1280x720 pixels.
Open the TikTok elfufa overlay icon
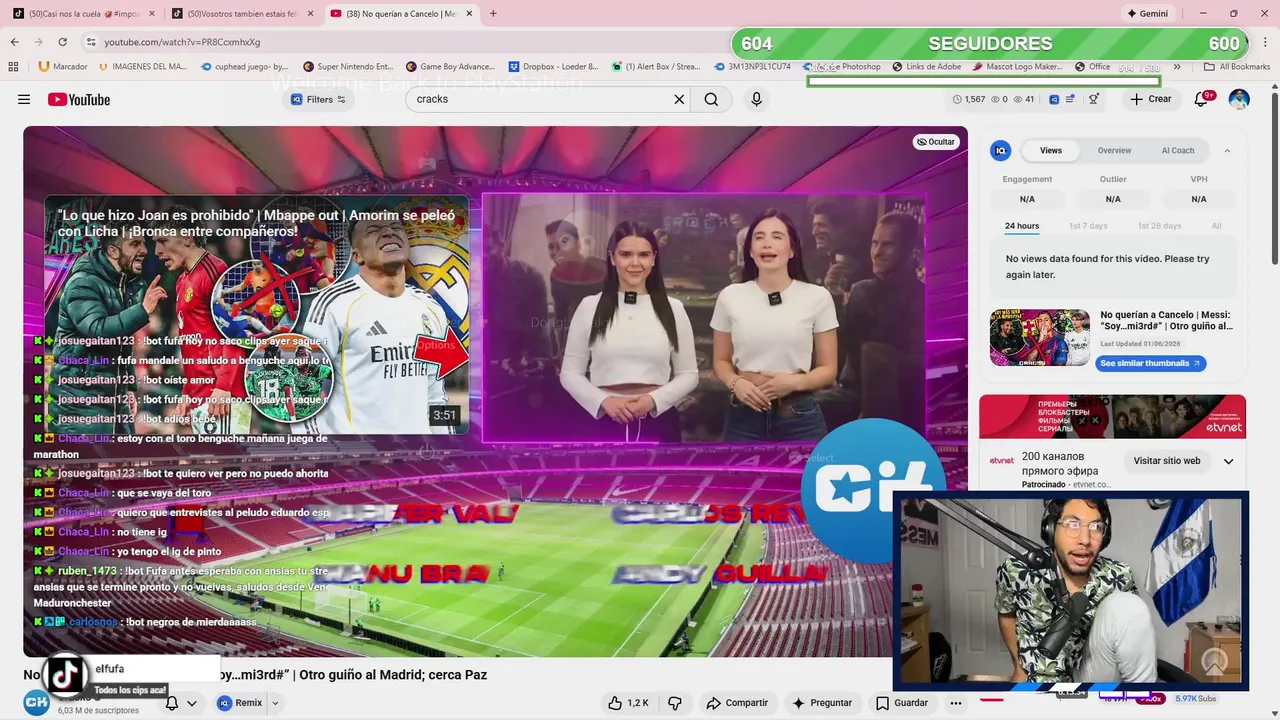65,675
